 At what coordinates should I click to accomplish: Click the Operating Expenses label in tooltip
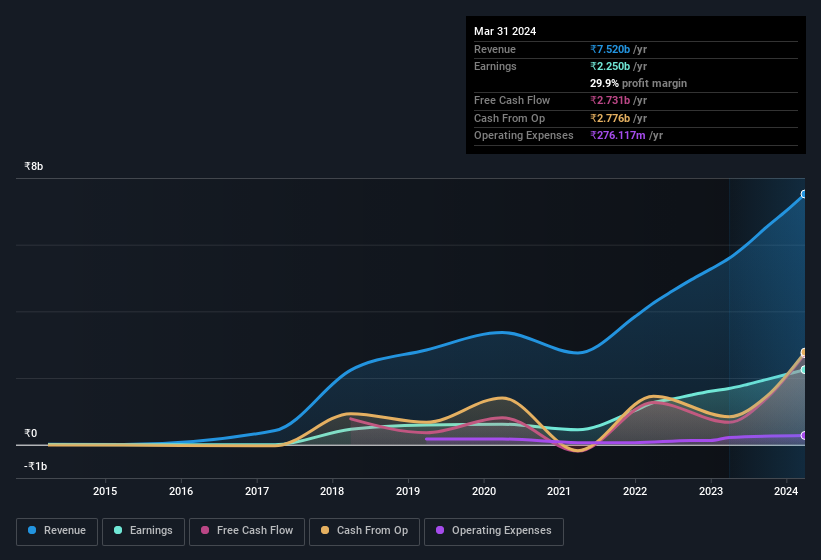click(x=524, y=136)
